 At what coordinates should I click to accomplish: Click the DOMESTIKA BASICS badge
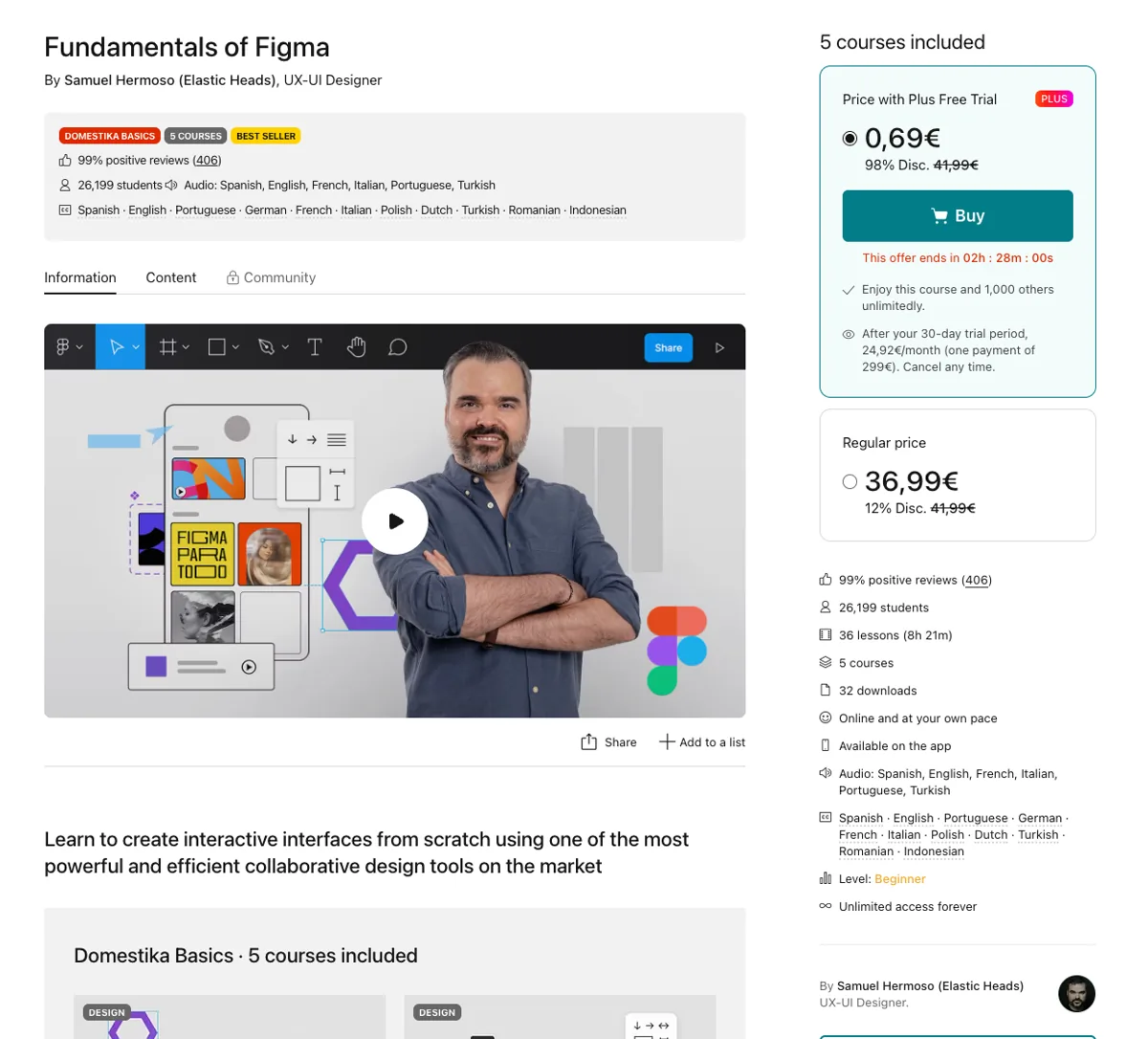[110, 136]
